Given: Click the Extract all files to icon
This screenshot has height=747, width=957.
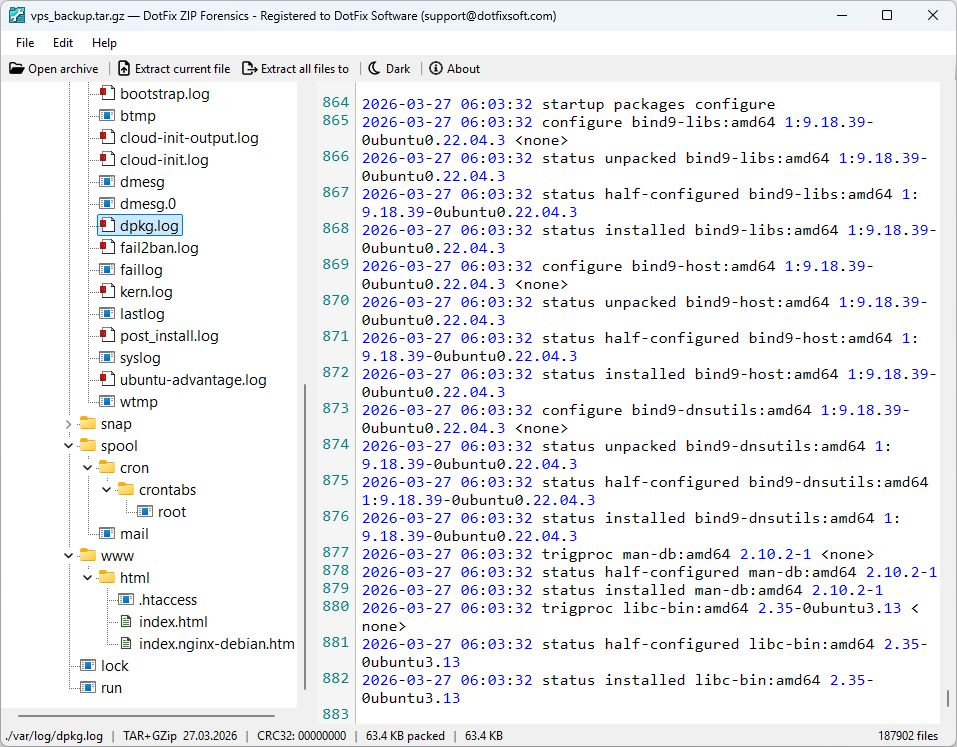Looking at the screenshot, I should click(x=250, y=68).
